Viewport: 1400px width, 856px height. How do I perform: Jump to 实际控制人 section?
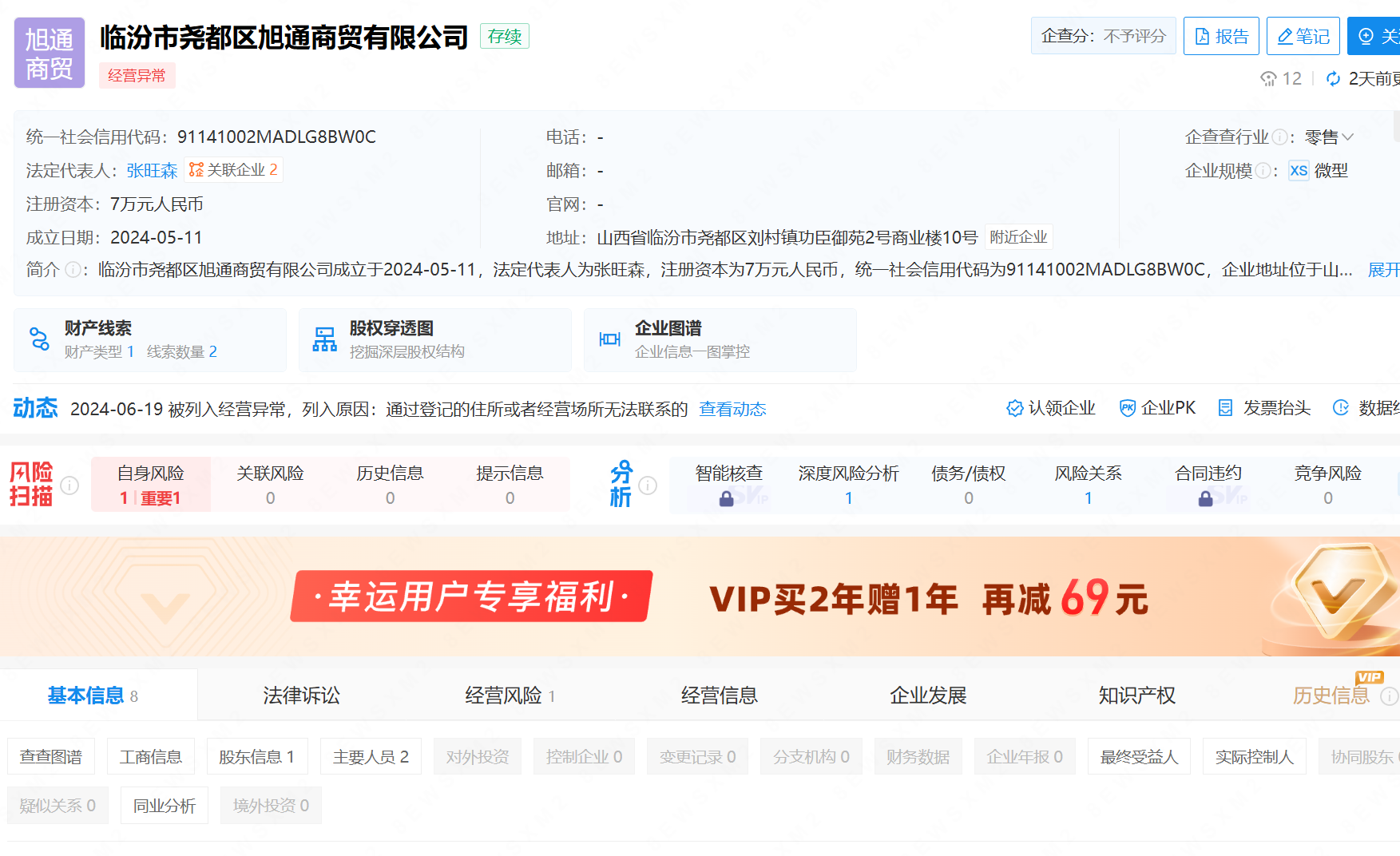point(1254,756)
